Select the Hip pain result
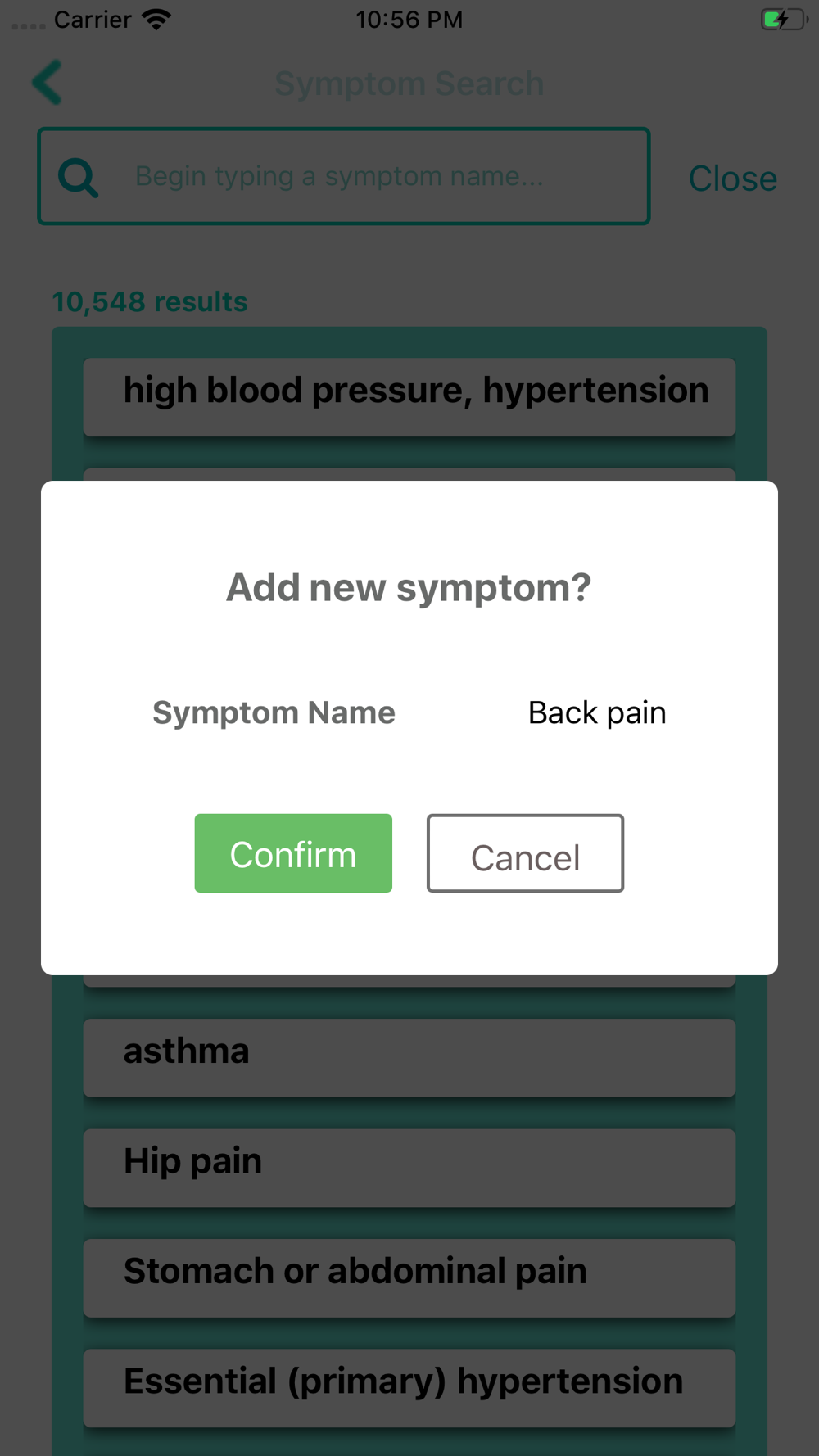Image resolution: width=819 pixels, height=1456 pixels. 409,1168
